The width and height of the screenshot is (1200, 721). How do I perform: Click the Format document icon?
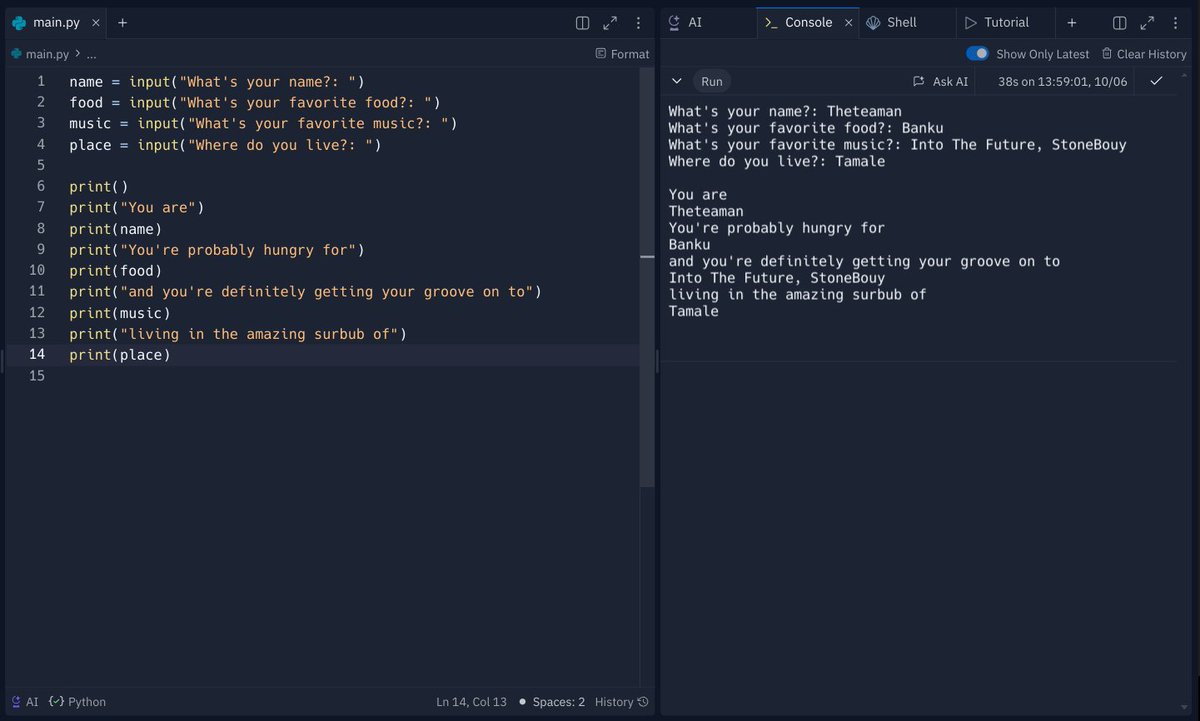(600, 54)
